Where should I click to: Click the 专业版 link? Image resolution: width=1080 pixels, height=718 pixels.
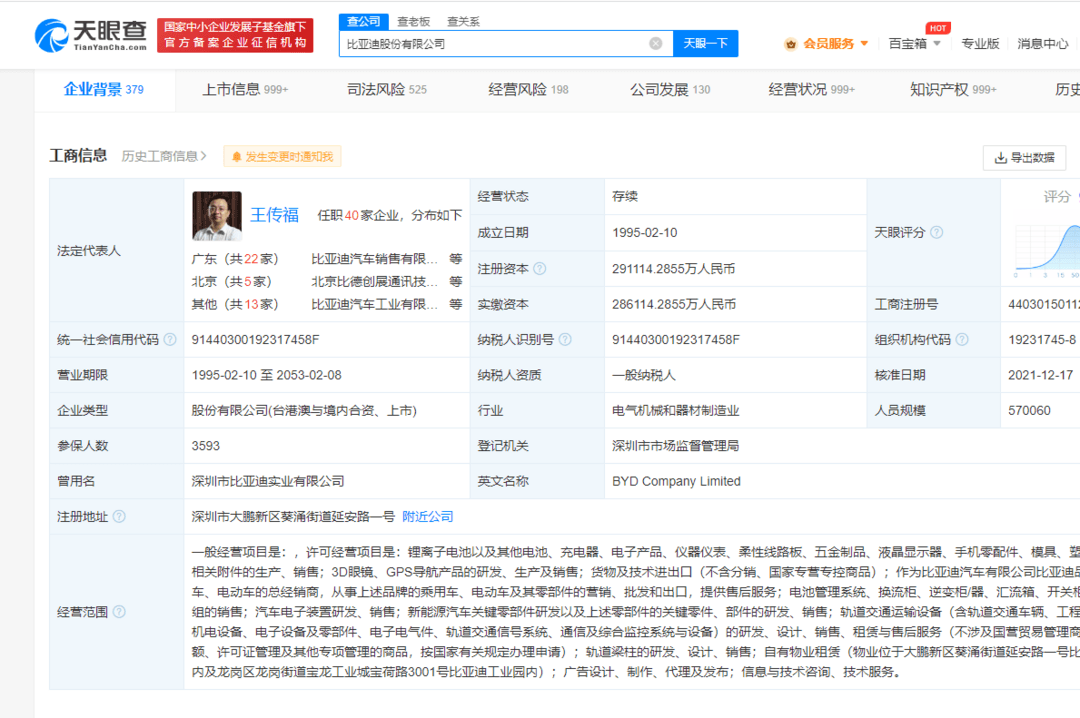coord(980,43)
